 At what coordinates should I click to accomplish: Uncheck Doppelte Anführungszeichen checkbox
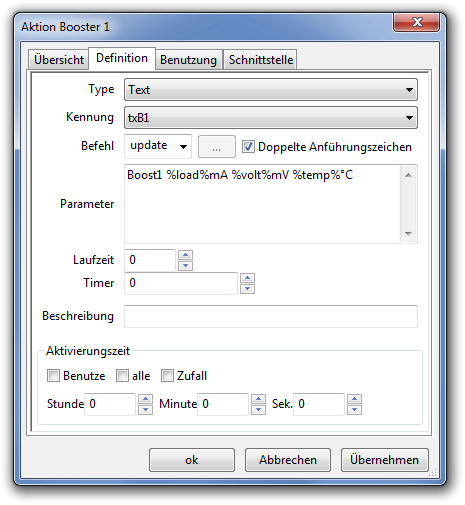pos(248,147)
